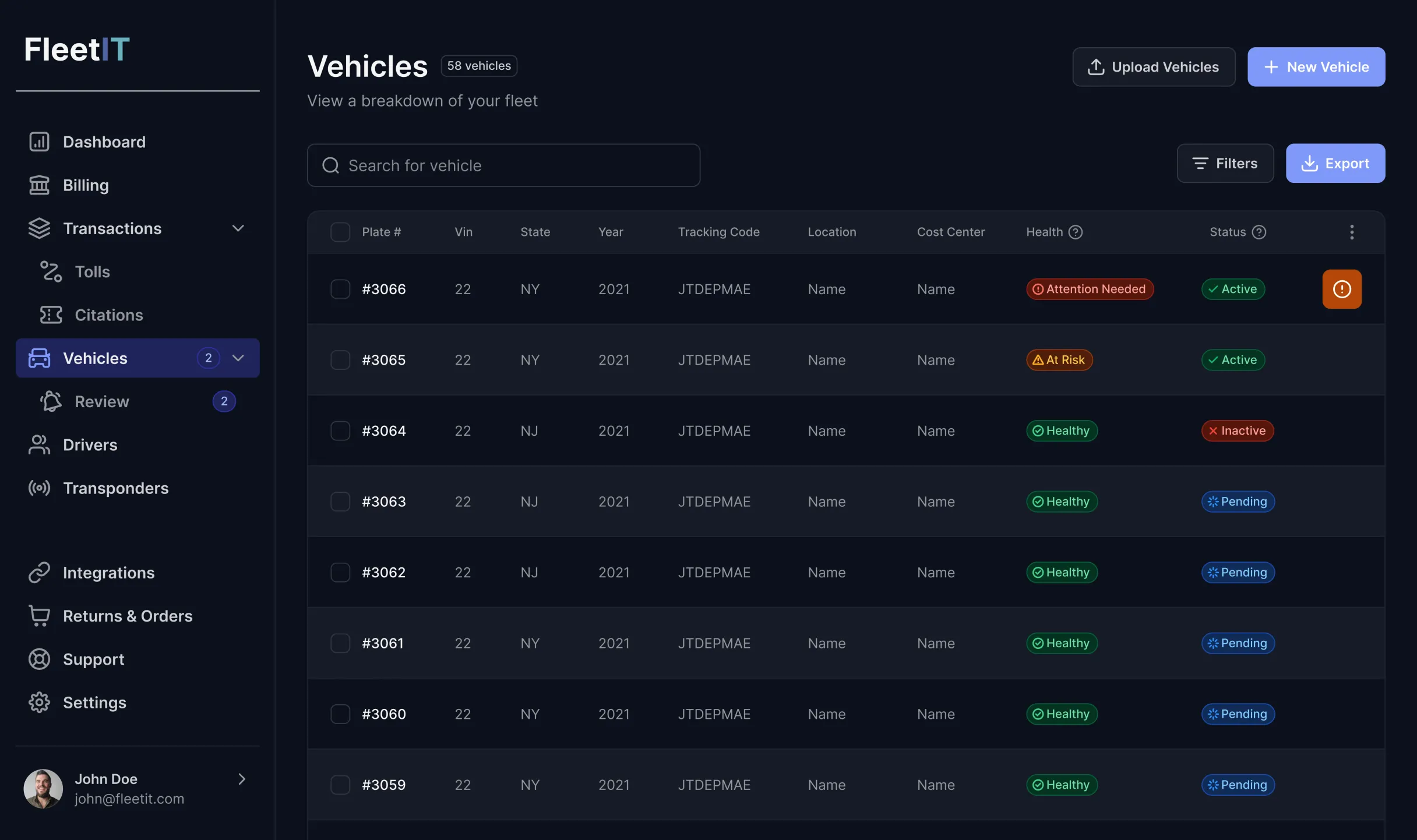Click the filter lines icon in Filters

coord(1200,163)
